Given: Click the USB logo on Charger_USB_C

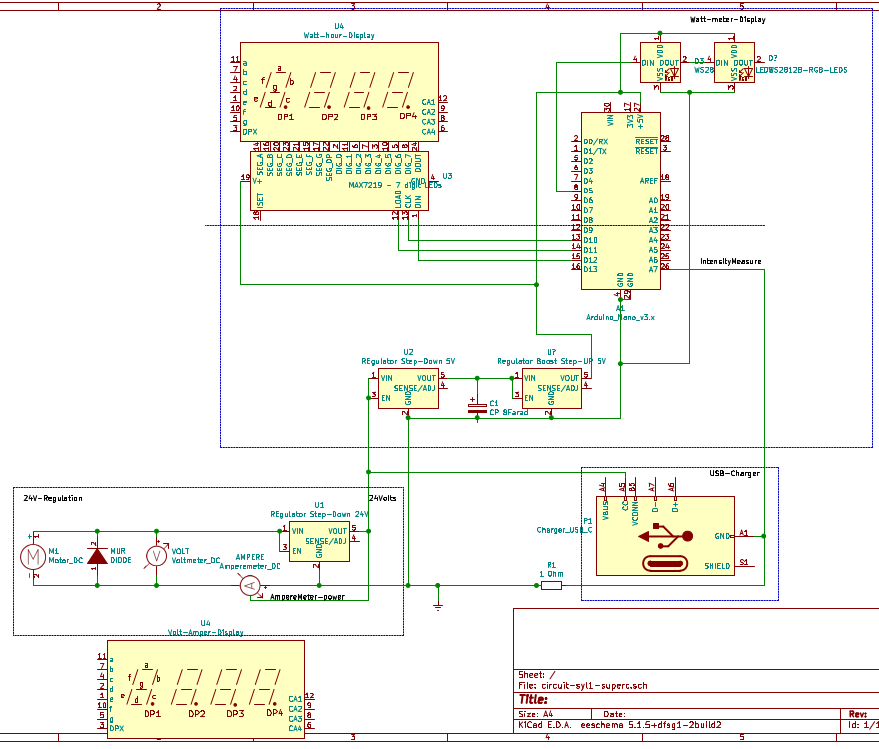Looking at the screenshot, I should tap(665, 537).
